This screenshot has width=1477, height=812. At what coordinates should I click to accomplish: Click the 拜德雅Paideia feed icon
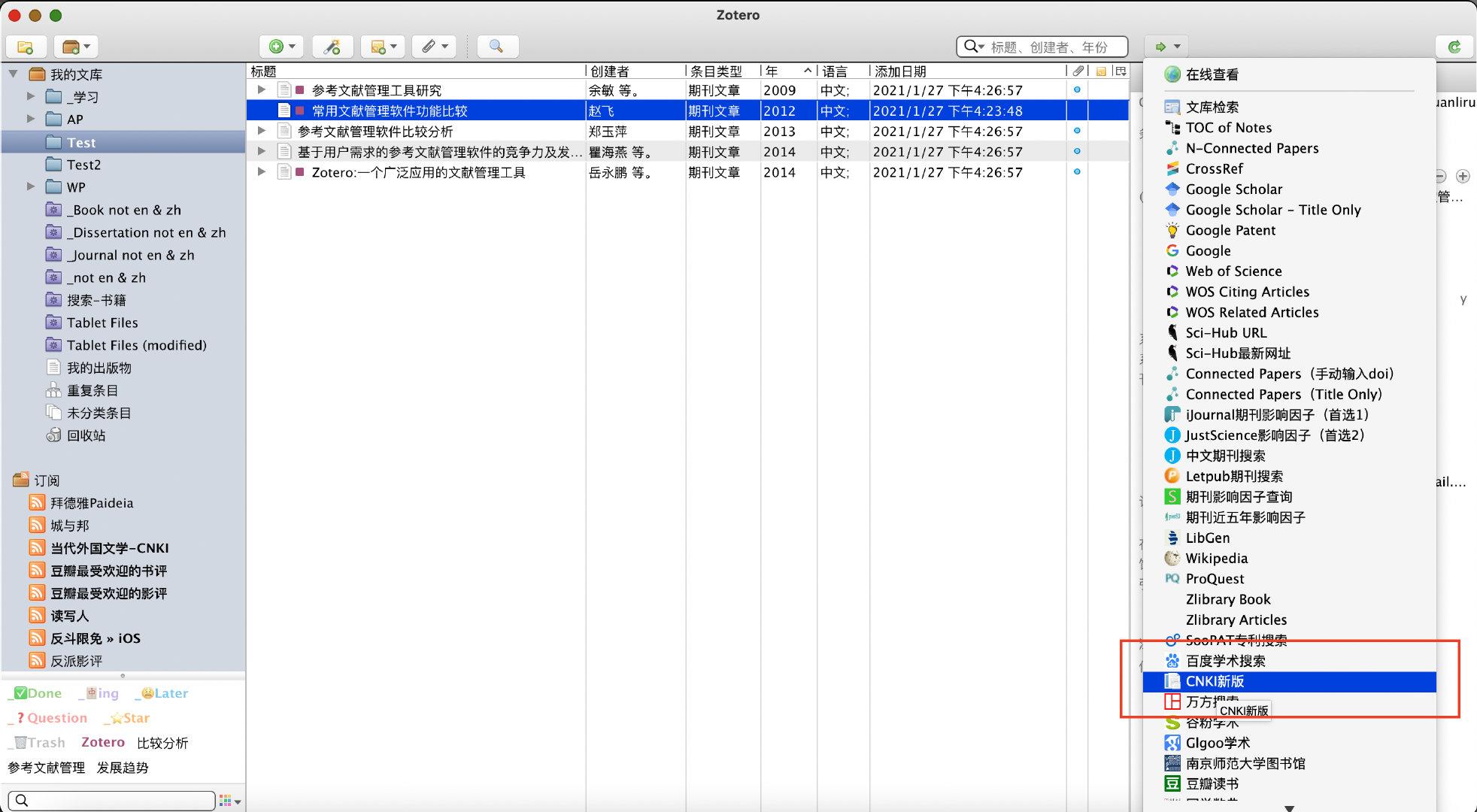[x=37, y=502]
